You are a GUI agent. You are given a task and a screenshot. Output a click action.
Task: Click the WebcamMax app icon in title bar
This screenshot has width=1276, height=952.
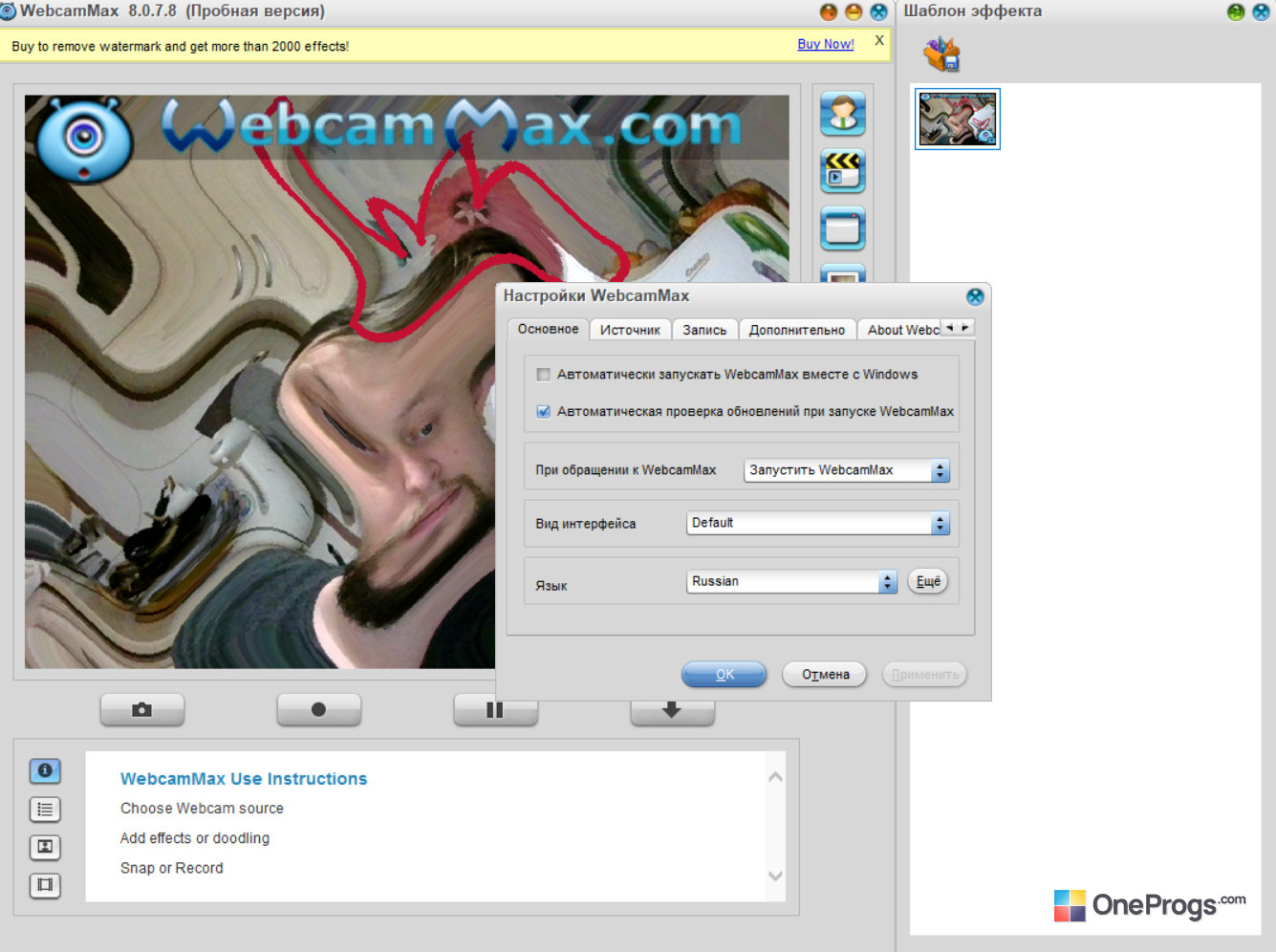[9, 11]
